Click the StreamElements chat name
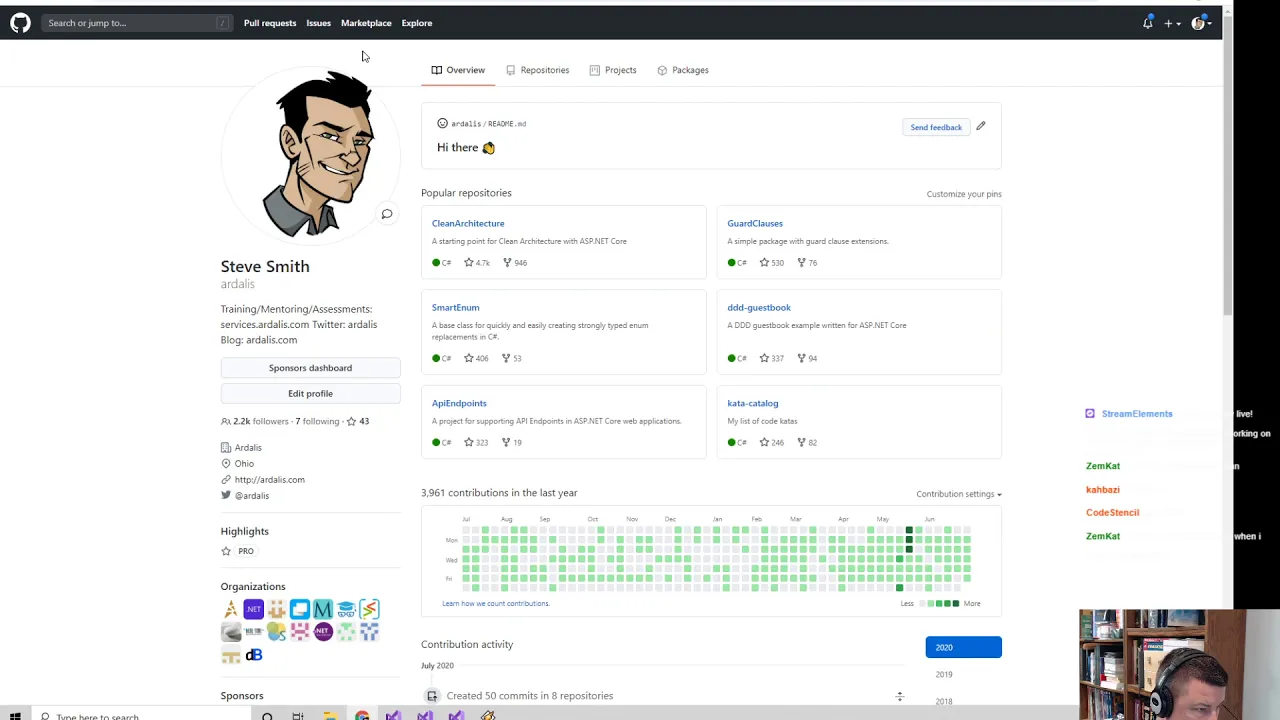Image resolution: width=1280 pixels, height=720 pixels. click(x=1137, y=414)
